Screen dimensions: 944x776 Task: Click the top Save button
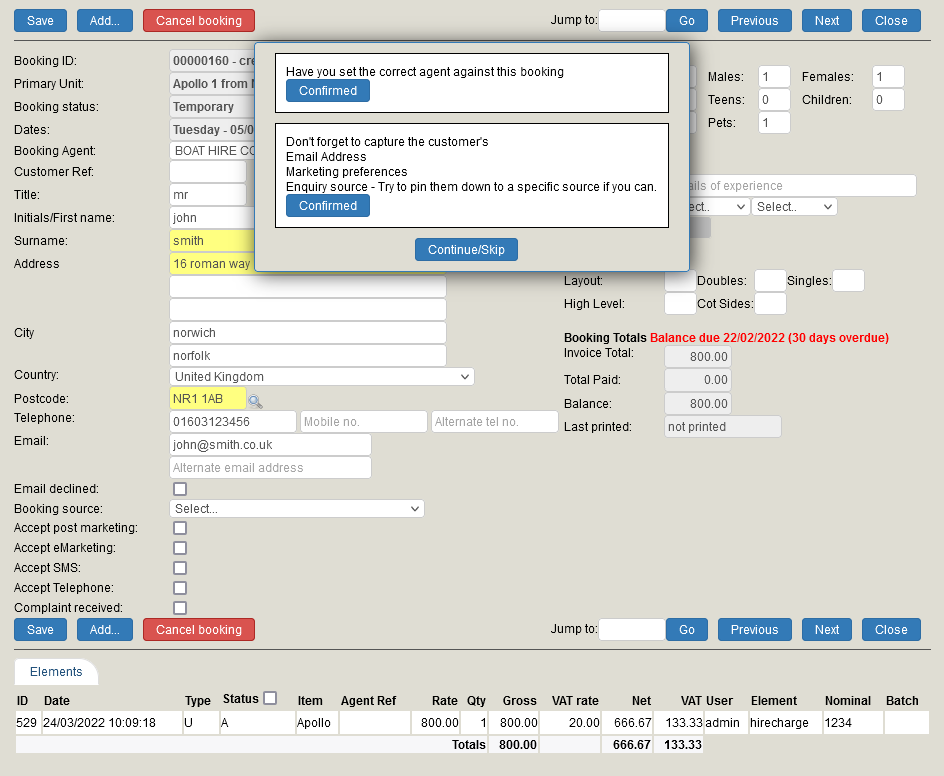click(40, 20)
